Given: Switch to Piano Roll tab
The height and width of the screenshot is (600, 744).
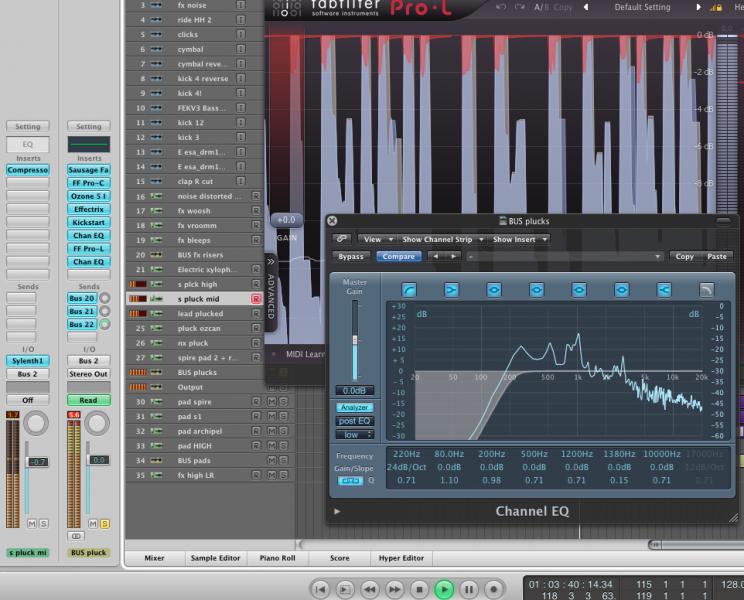Looking at the screenshot, I should 278,558.
